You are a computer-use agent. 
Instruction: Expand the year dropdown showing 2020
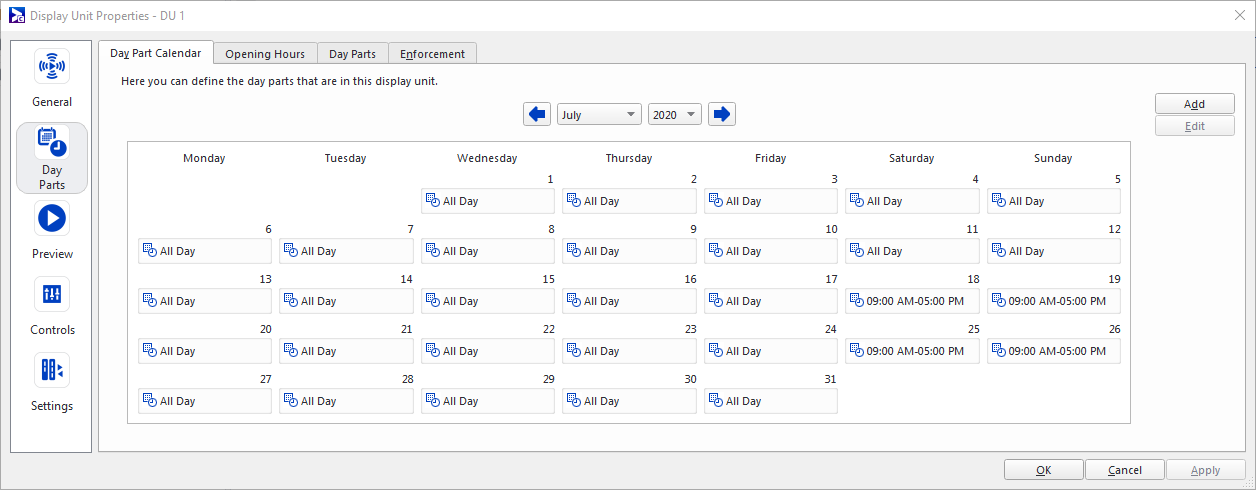click(675, 115)
